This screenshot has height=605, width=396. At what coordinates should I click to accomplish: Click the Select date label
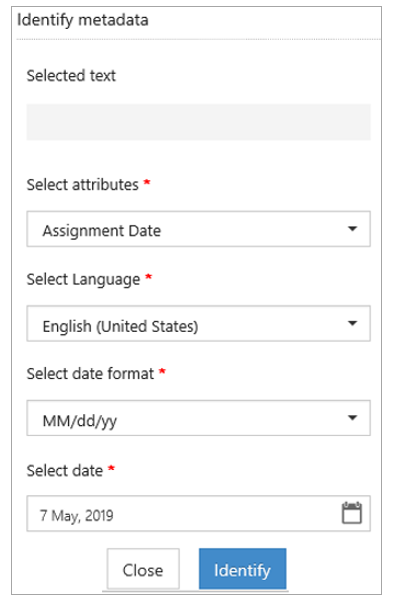(x=65, y=471)
